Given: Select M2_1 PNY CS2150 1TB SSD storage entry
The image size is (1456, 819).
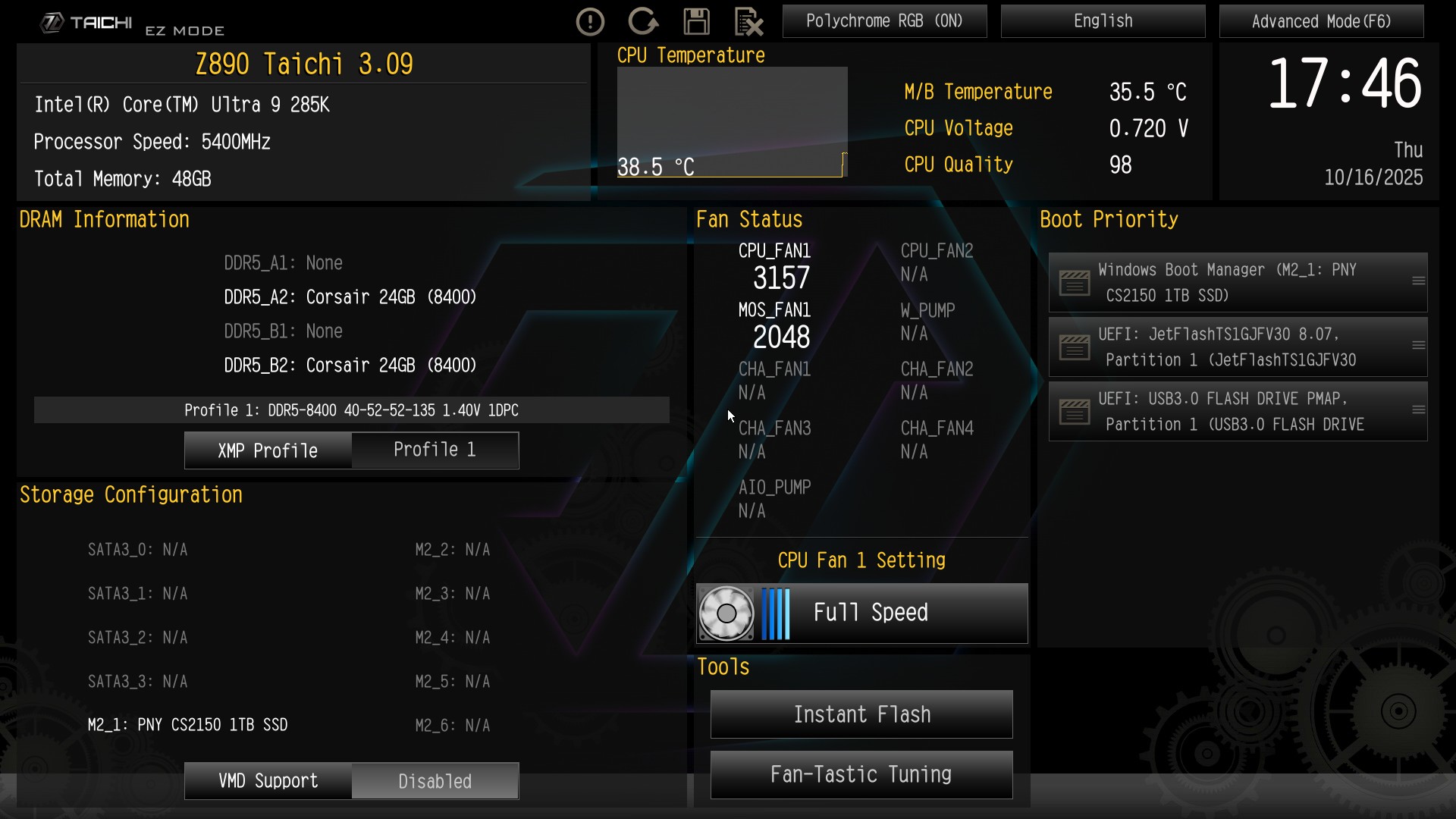Looking at the screenshot, I should [187, 725].
